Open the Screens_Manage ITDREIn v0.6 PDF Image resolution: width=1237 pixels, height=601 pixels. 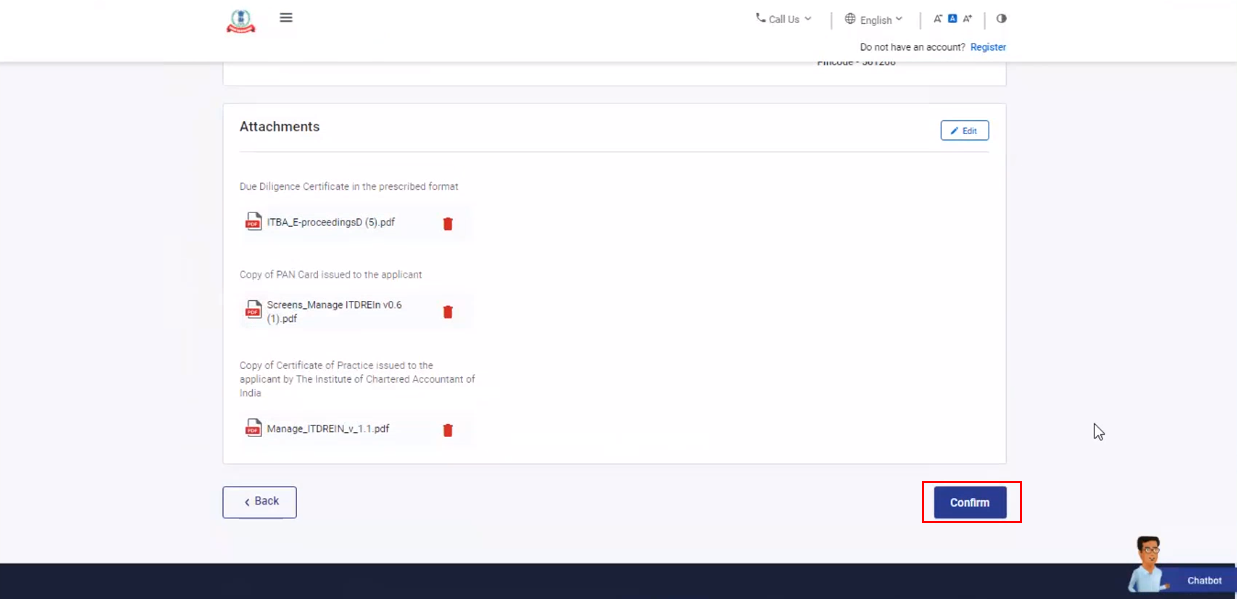(334, 311)
